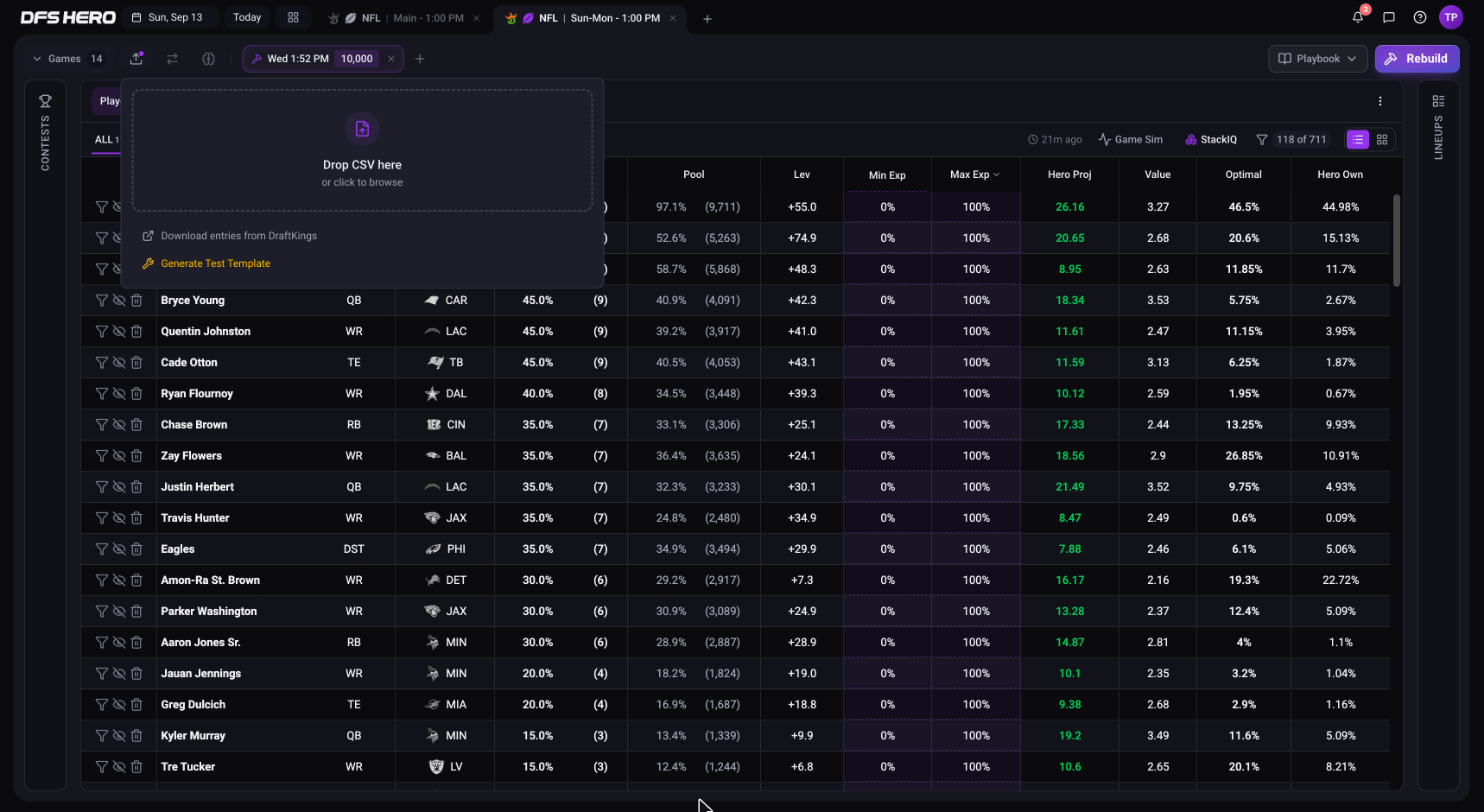The image size is (1484, 812).
Task: Select the ALL players tab
Action: 106,140
